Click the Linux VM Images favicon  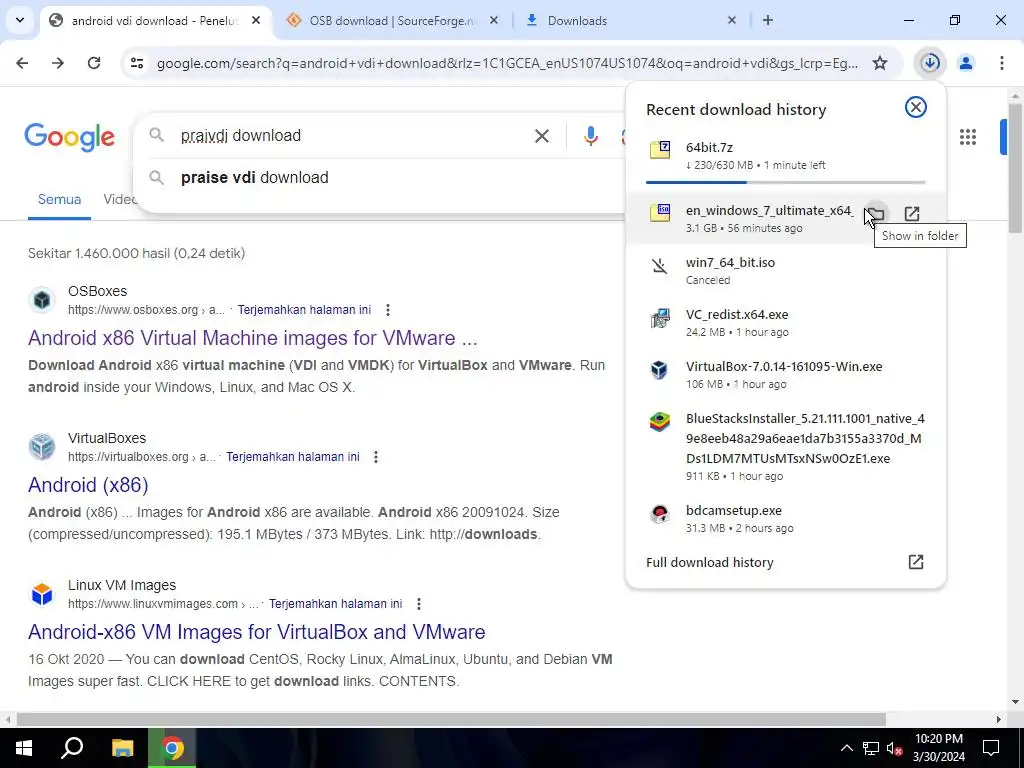42,594
